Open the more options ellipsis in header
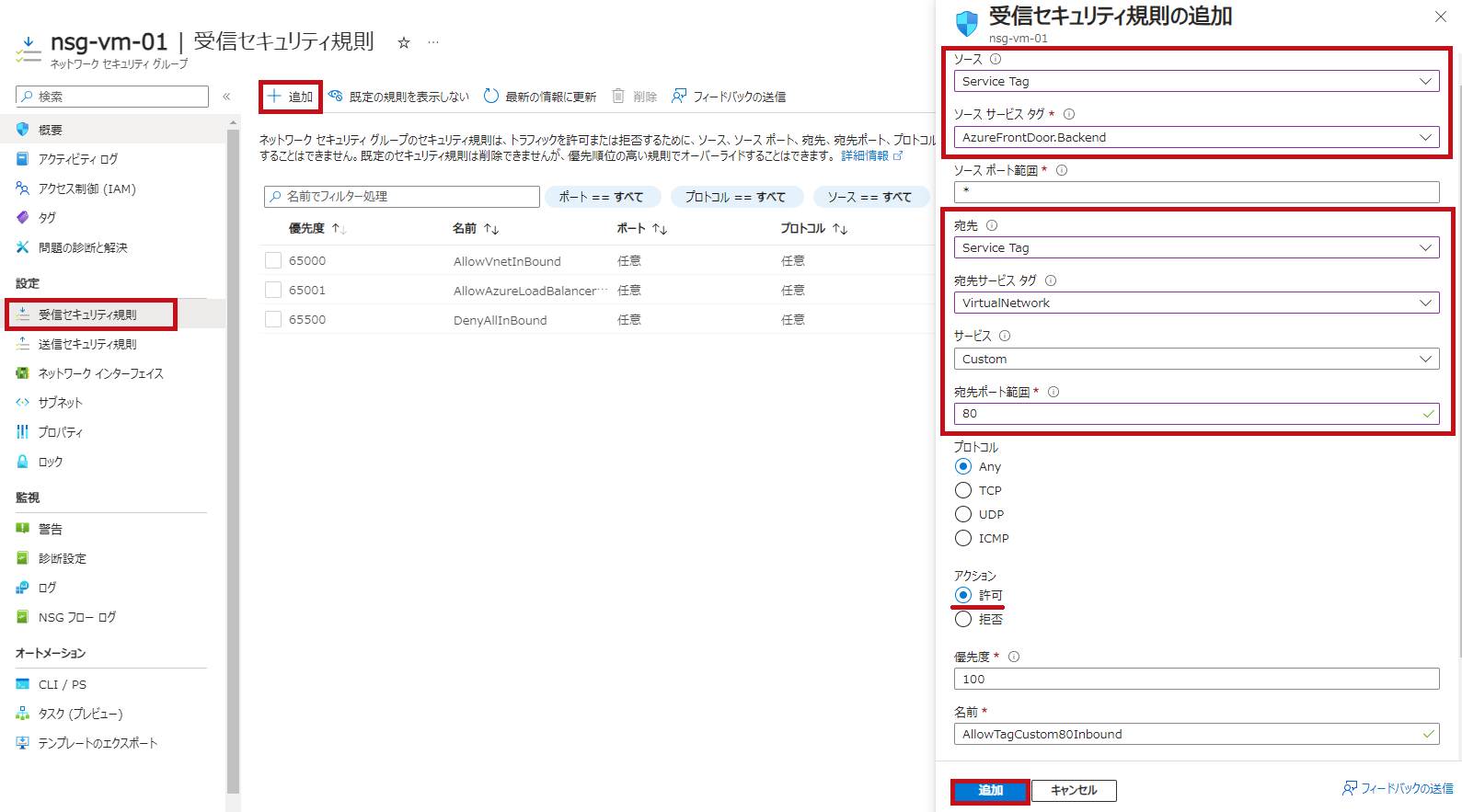This screenshot has width=1462, height=812. point(433,42)
